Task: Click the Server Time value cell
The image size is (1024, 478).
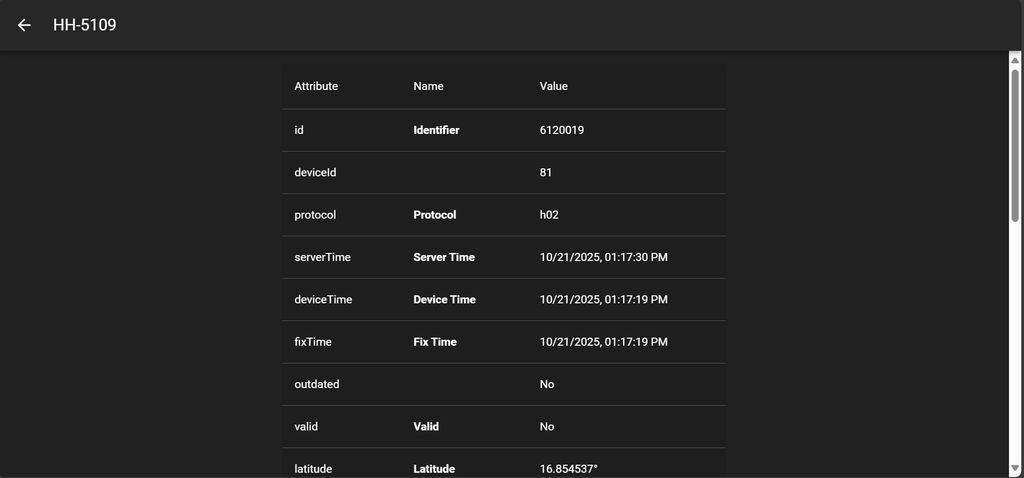Action: pos(603,257)
